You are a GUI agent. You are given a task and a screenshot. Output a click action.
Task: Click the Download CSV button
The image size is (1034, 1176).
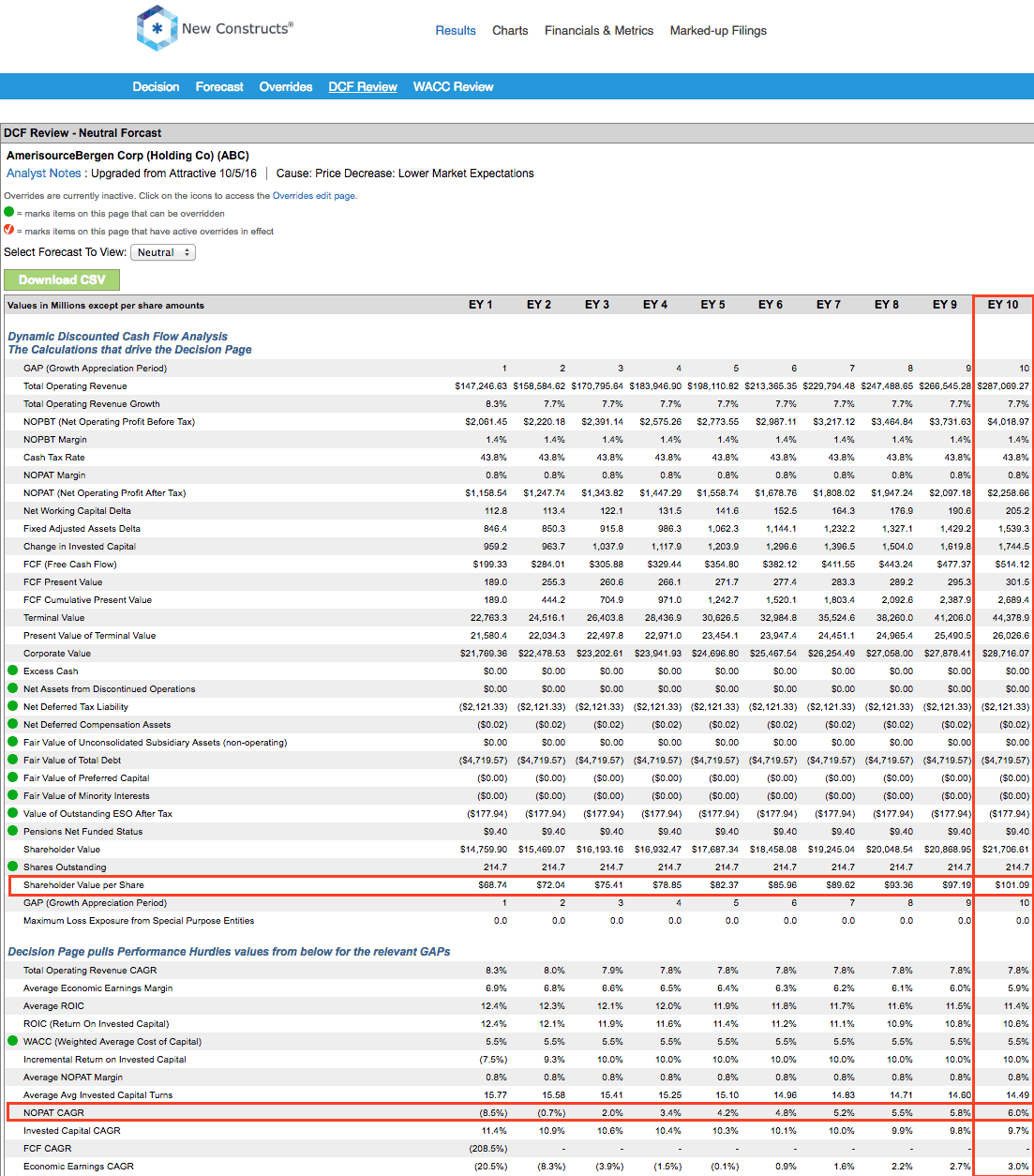(62, 279)
